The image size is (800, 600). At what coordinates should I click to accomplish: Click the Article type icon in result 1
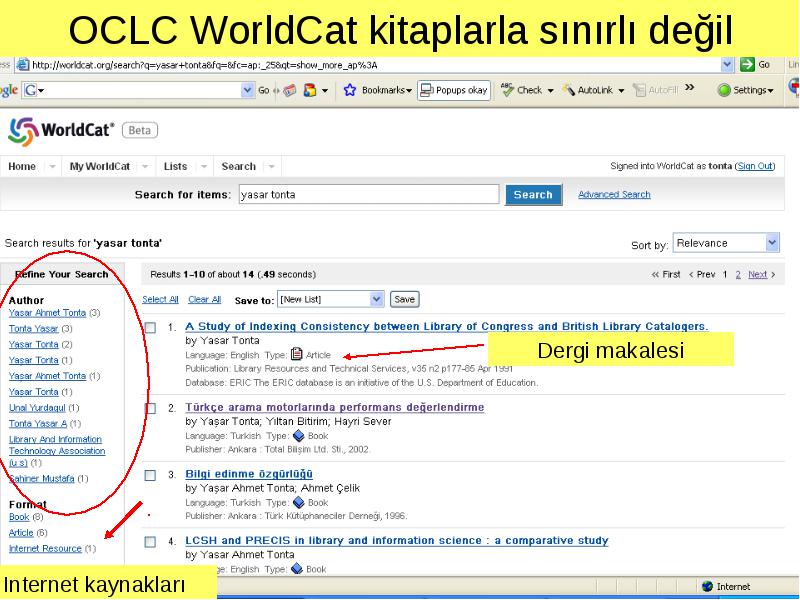click(x=296, y=354)
